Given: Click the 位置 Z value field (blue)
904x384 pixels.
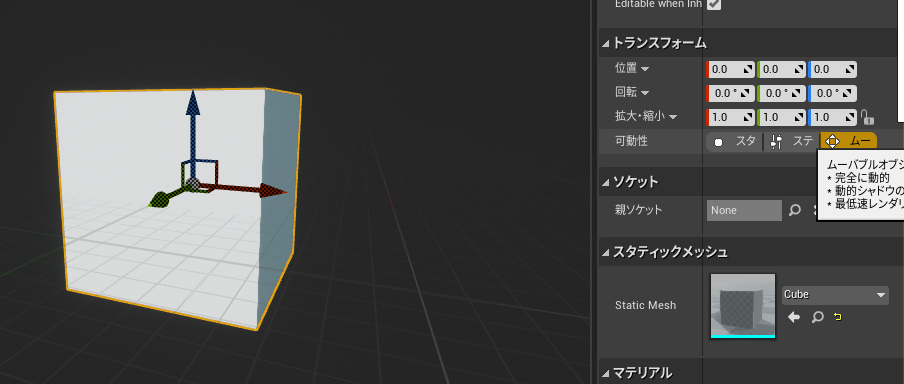Looking at the screenshot, I should (832, 70).
